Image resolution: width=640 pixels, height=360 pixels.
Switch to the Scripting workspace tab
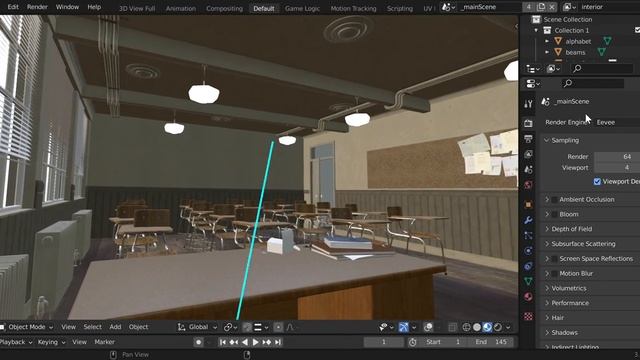tap(400, 8)
